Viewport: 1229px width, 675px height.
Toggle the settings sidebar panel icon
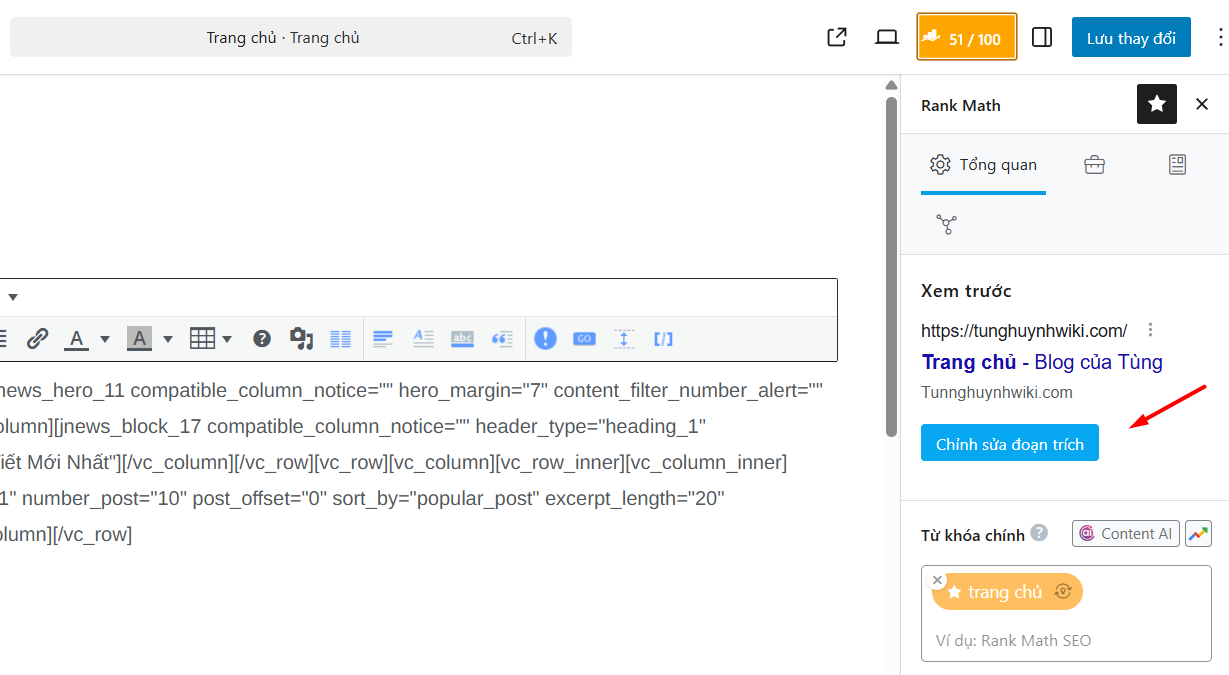(x=1042, y=38)
